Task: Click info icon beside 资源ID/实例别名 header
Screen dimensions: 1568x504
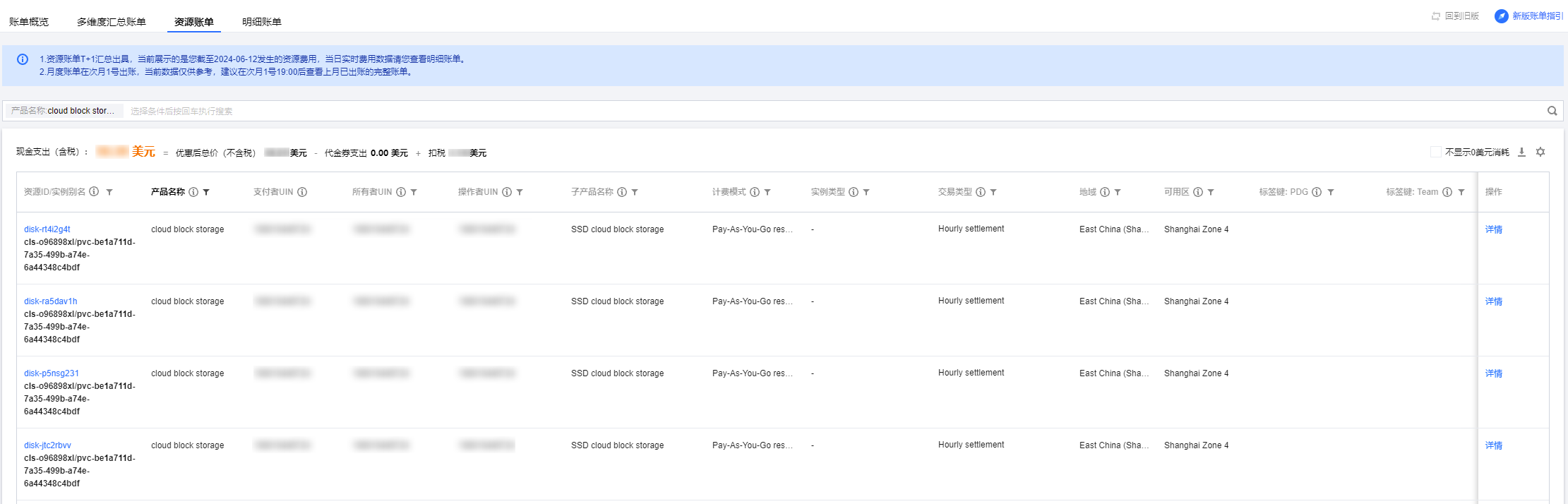Action: tap(94, 192)
